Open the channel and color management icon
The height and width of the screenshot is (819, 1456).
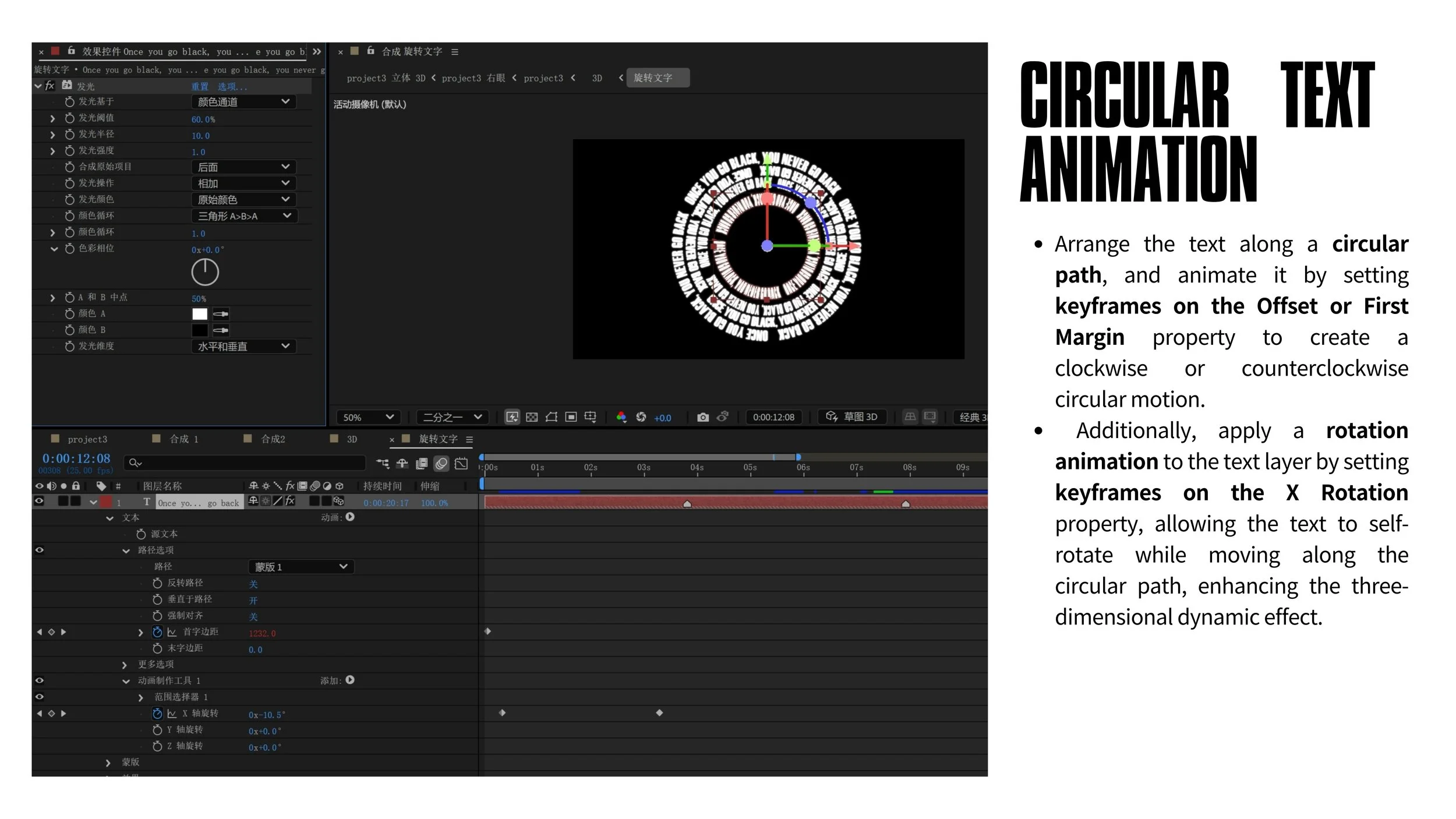point(621,417)
